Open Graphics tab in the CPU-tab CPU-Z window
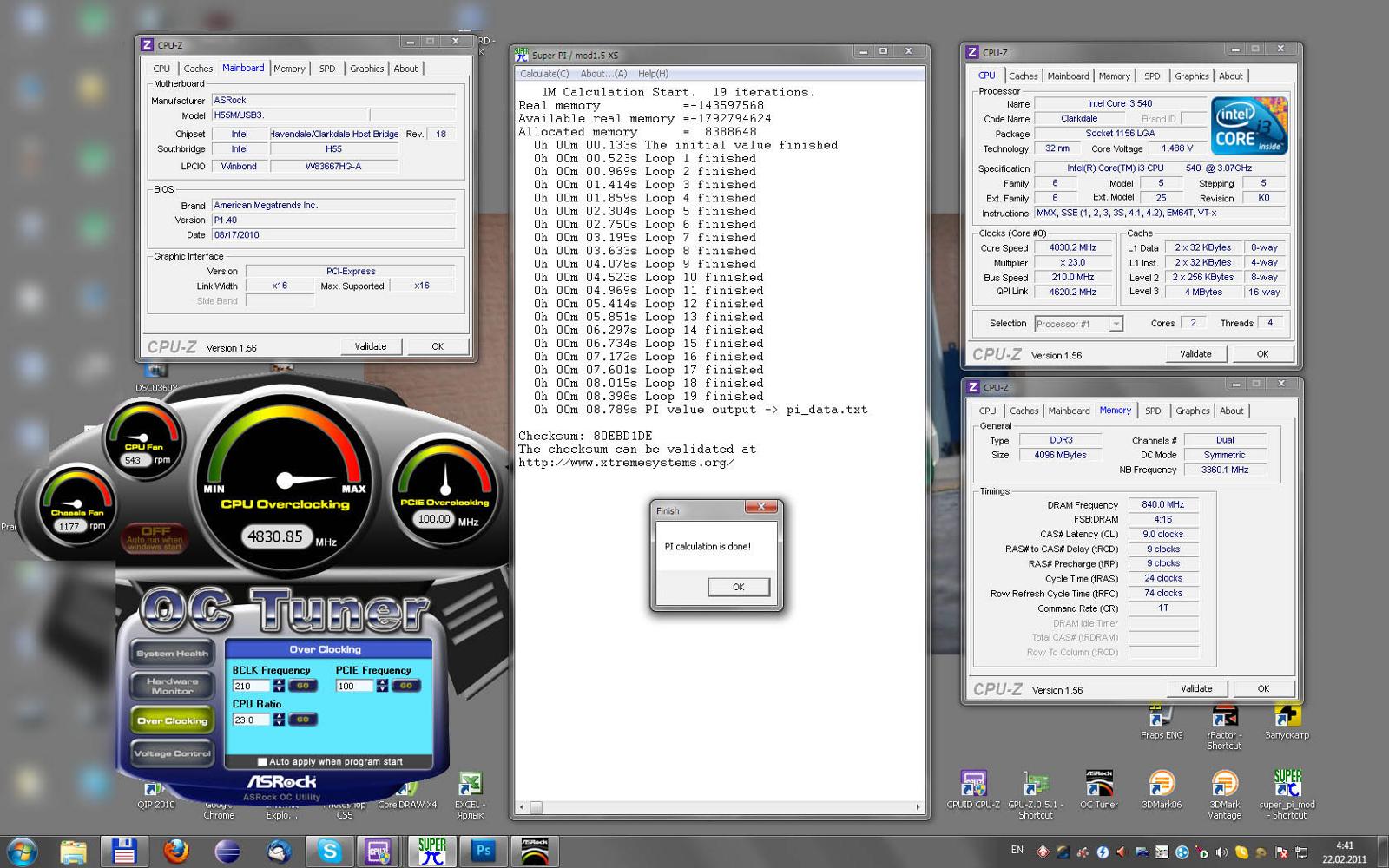The height and width of the screenshot is (868, 1389). [1192, 76]
